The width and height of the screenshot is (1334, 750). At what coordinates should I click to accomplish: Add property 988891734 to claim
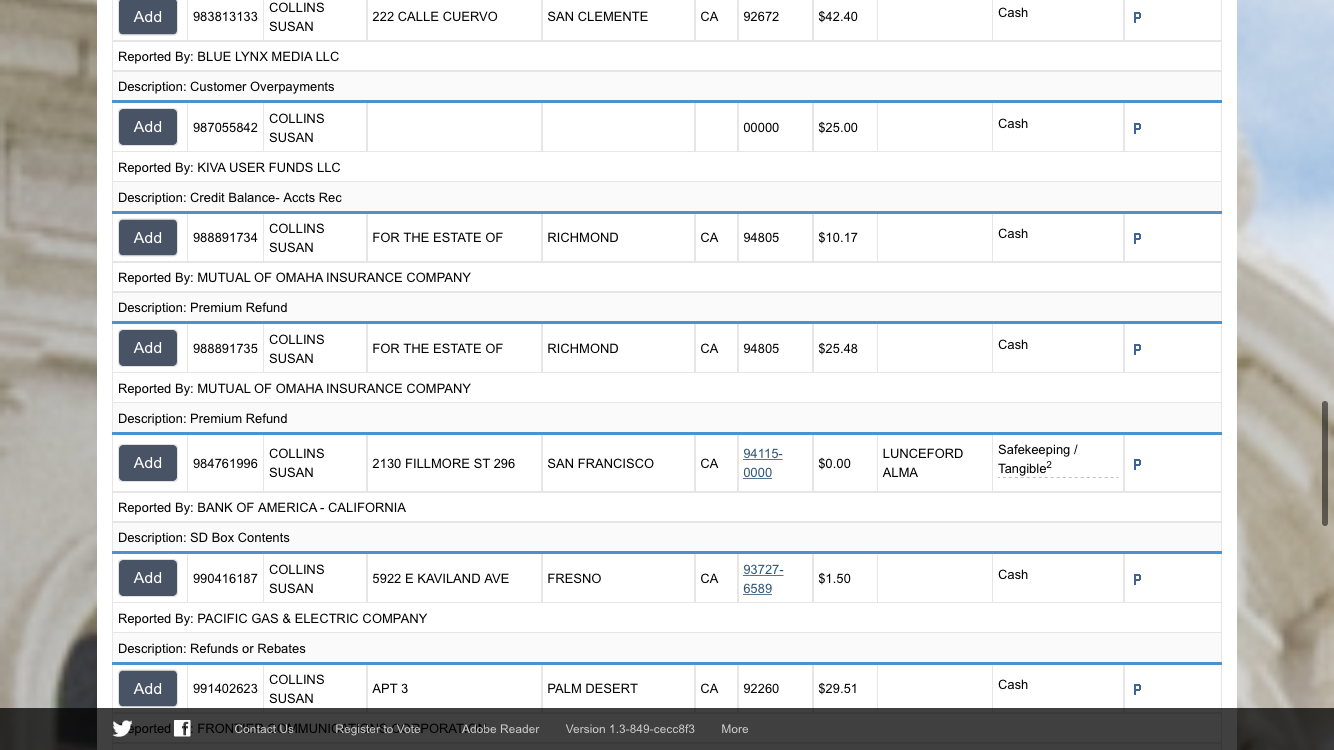click(148, 237)
